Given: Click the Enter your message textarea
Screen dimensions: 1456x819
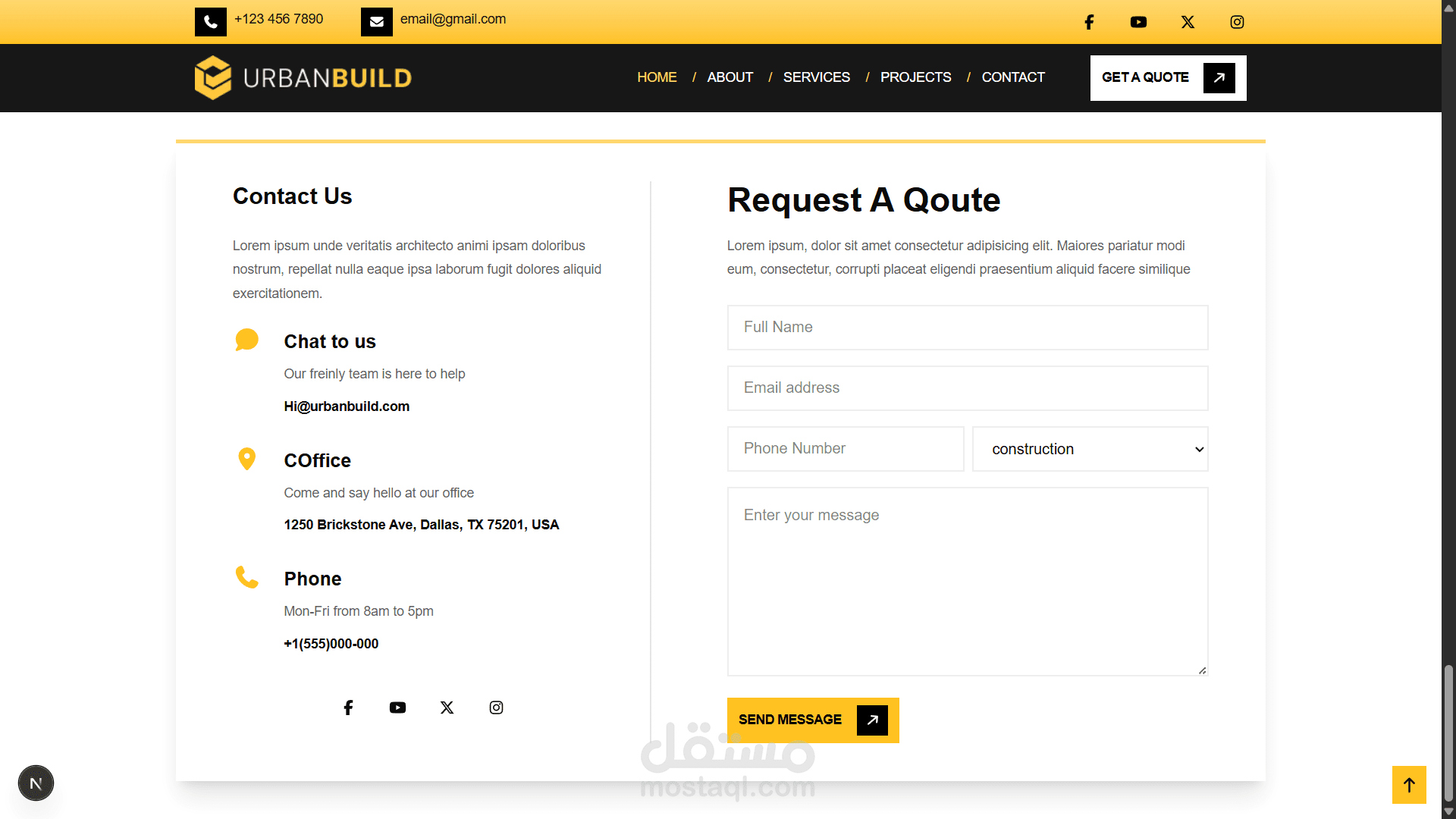Looking at the screenshot, I should pyautogui.click(x=967, y=581).
